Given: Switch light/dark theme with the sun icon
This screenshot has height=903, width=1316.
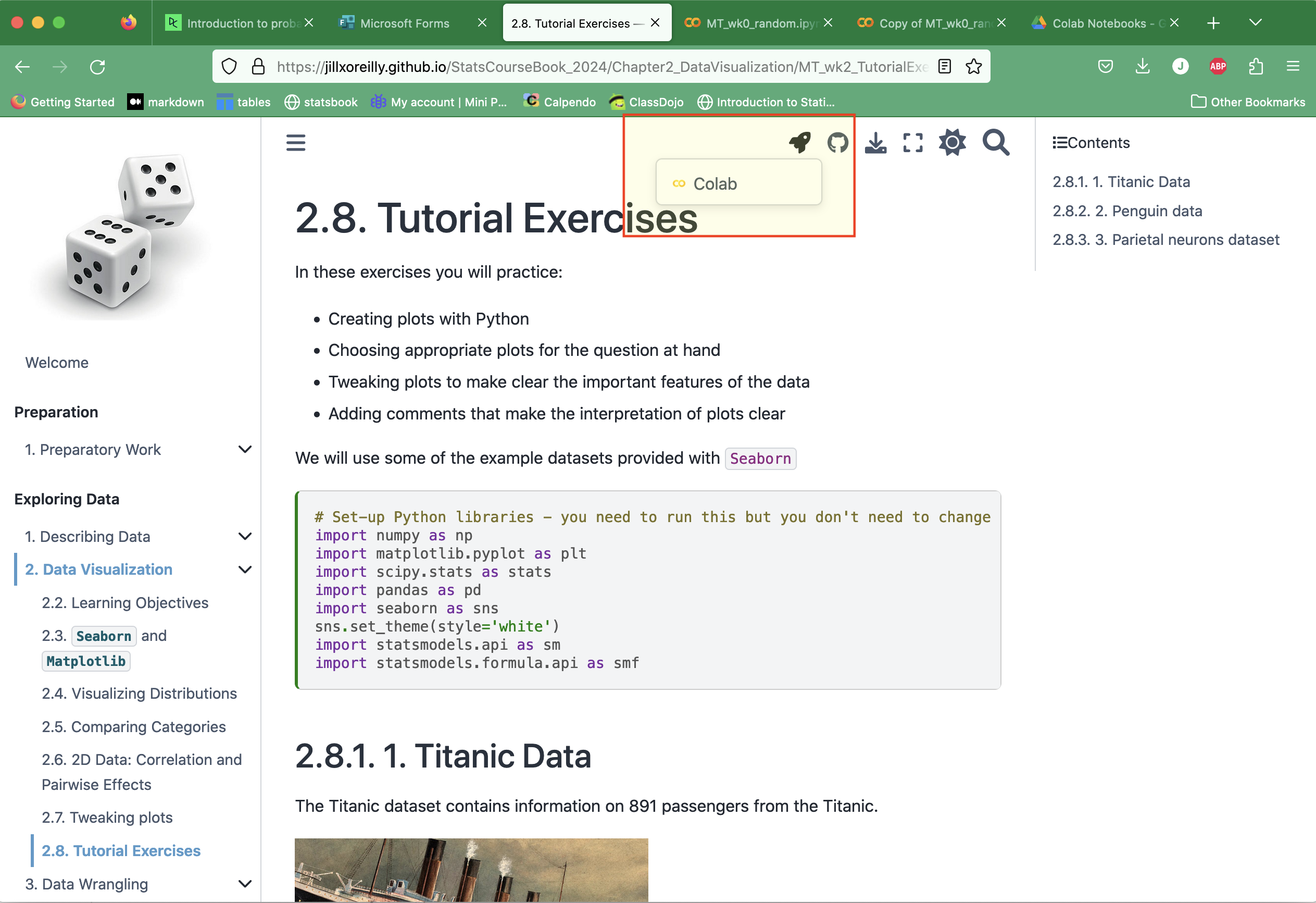Looking at the screenshot, I should 952,142.
